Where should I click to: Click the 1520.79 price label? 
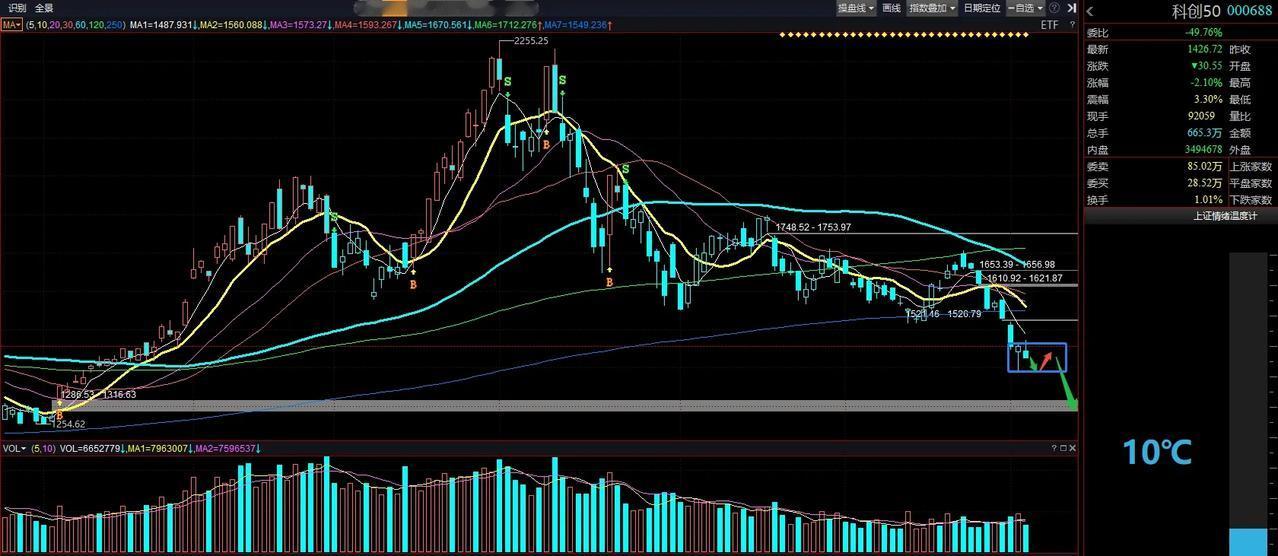point(964,314)
